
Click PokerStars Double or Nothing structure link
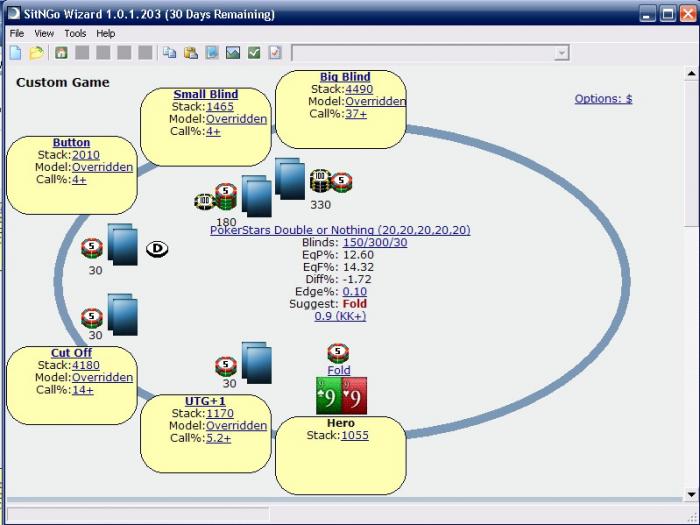pos(340,230)
